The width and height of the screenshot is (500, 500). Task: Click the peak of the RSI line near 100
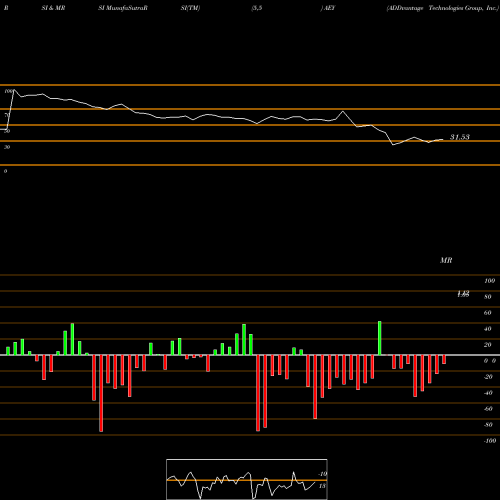(14, 90)
